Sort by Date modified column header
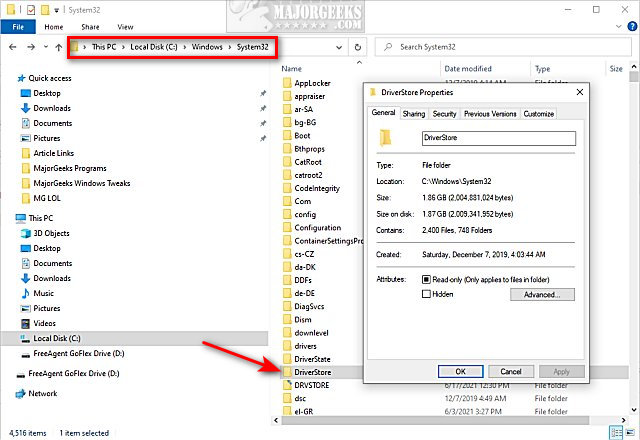Viewport: 640px width, 440px height. 468,69
